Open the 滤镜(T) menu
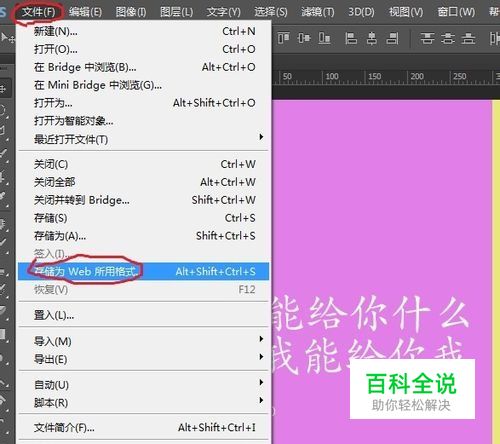The height and width of the screenshot is (444, 500). 317,12
